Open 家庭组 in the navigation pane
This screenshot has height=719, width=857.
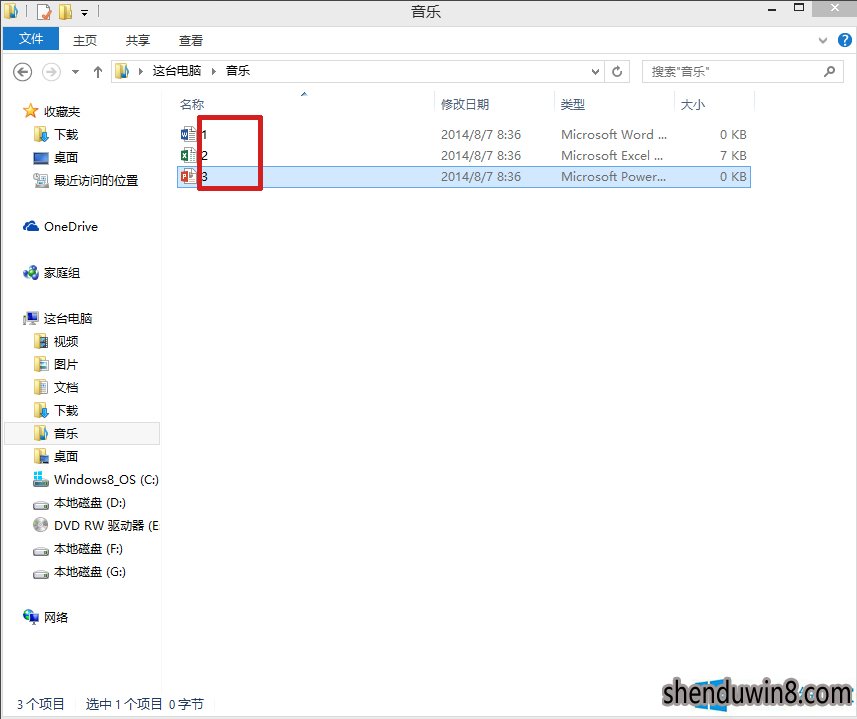tap(51, 273)
